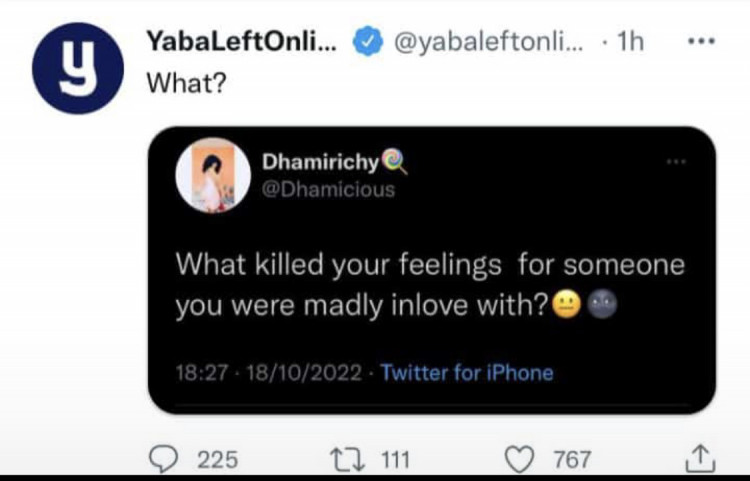Open Dhamirichy's profile picture

pyautogui.click(x=211, y=176)
